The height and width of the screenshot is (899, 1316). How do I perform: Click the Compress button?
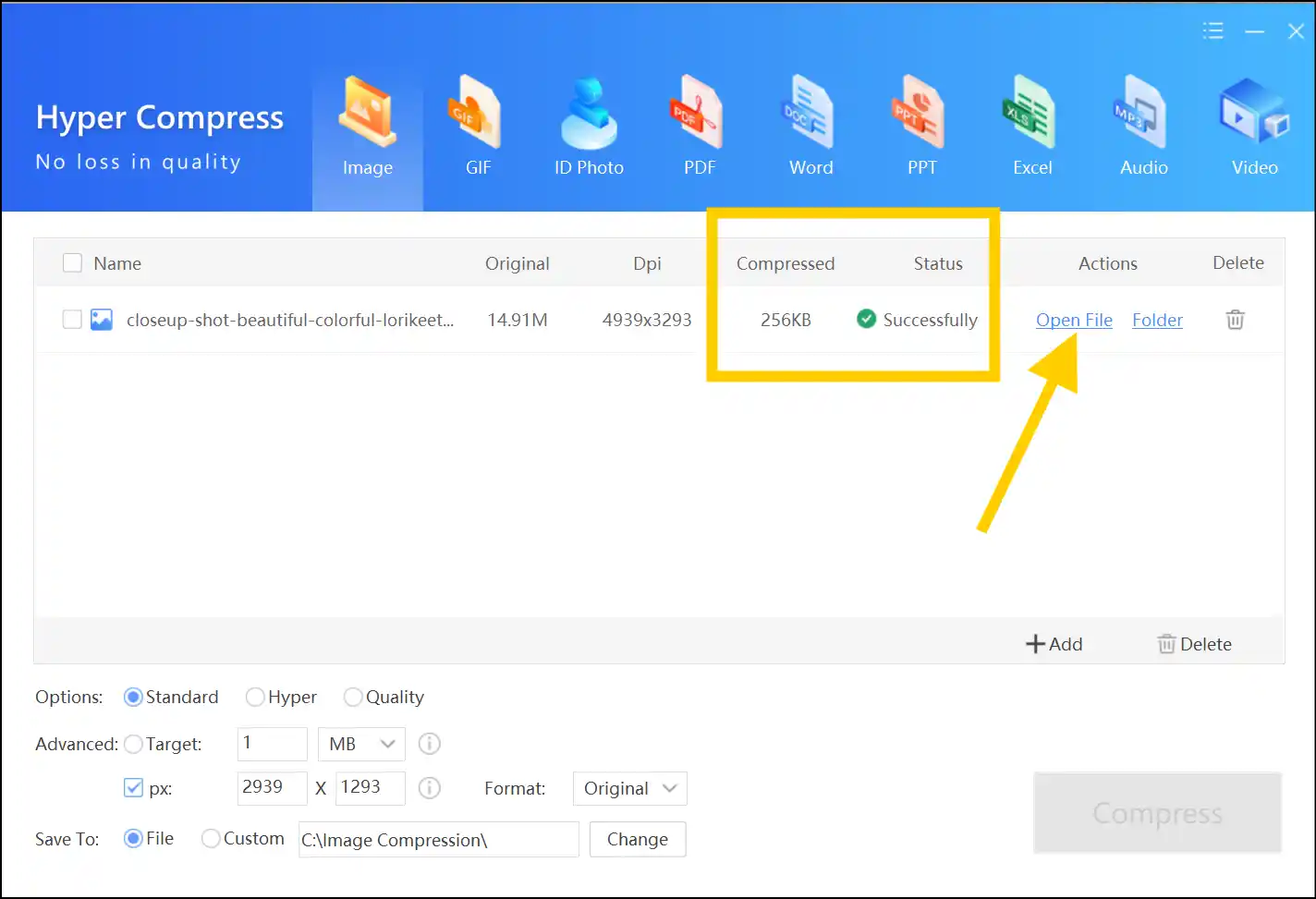pyautogui.click(x=1157, y=813)
